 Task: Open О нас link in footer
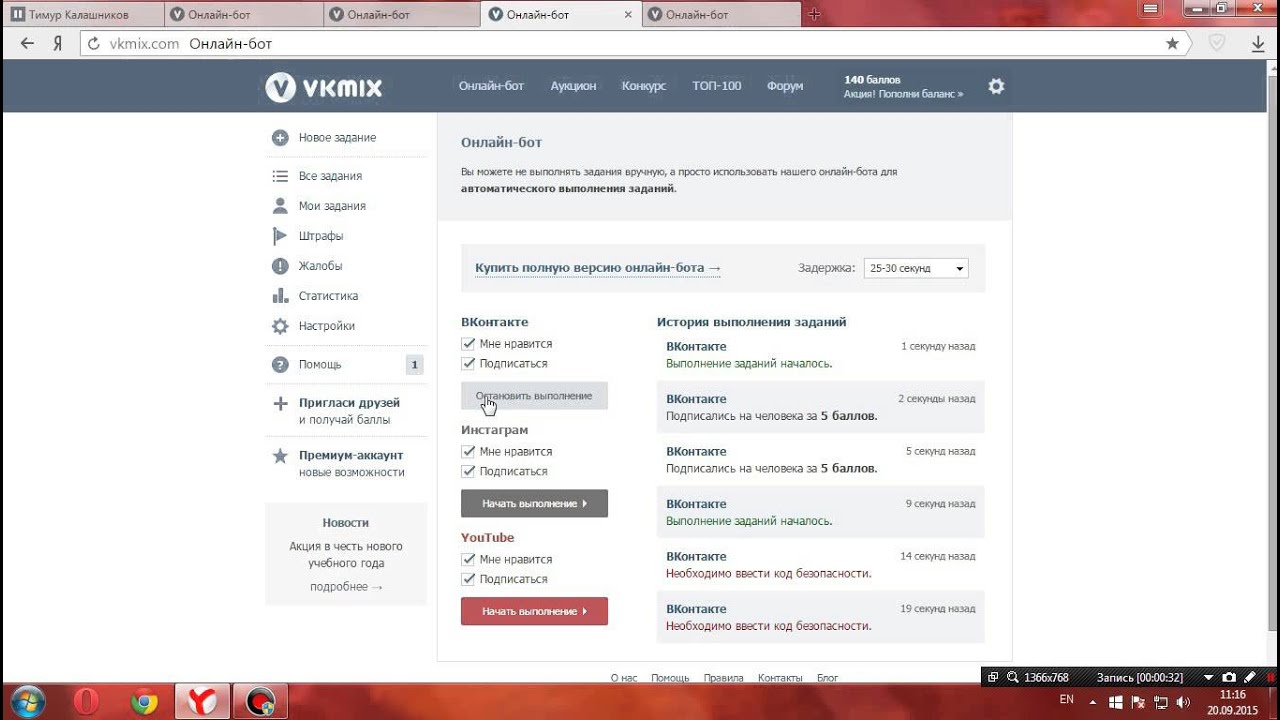pyautogui.click(x=624, y=678)
